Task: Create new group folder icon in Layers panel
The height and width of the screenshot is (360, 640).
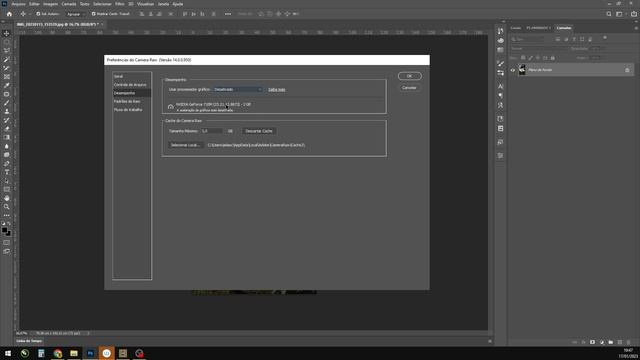Action: 611,342
